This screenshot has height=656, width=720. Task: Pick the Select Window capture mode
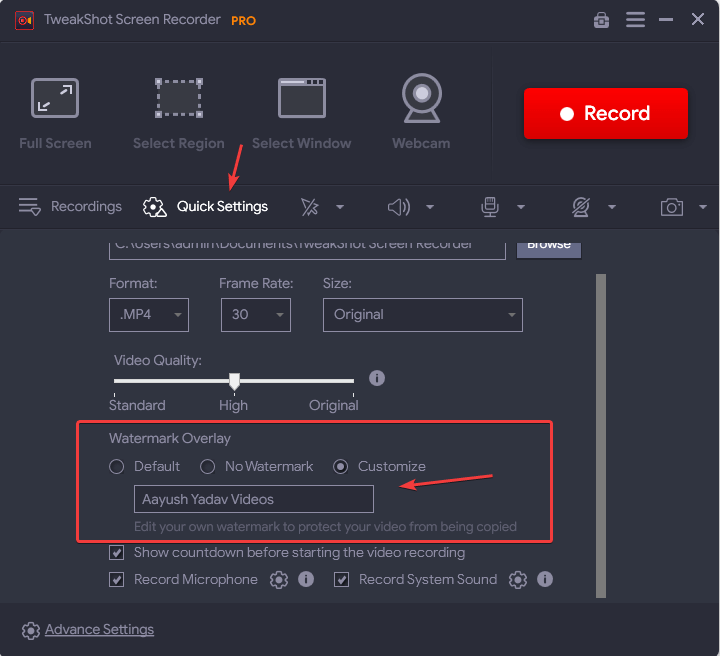pyautogui.click(x=301, y=112)
